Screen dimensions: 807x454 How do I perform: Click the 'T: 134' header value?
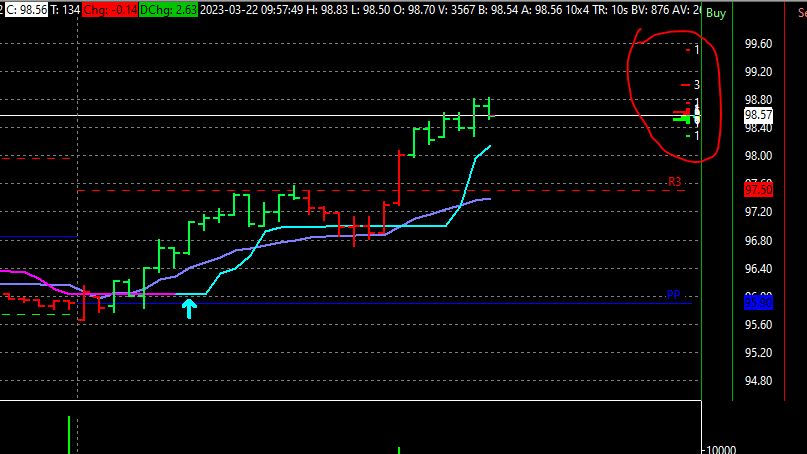click(65, 10)
